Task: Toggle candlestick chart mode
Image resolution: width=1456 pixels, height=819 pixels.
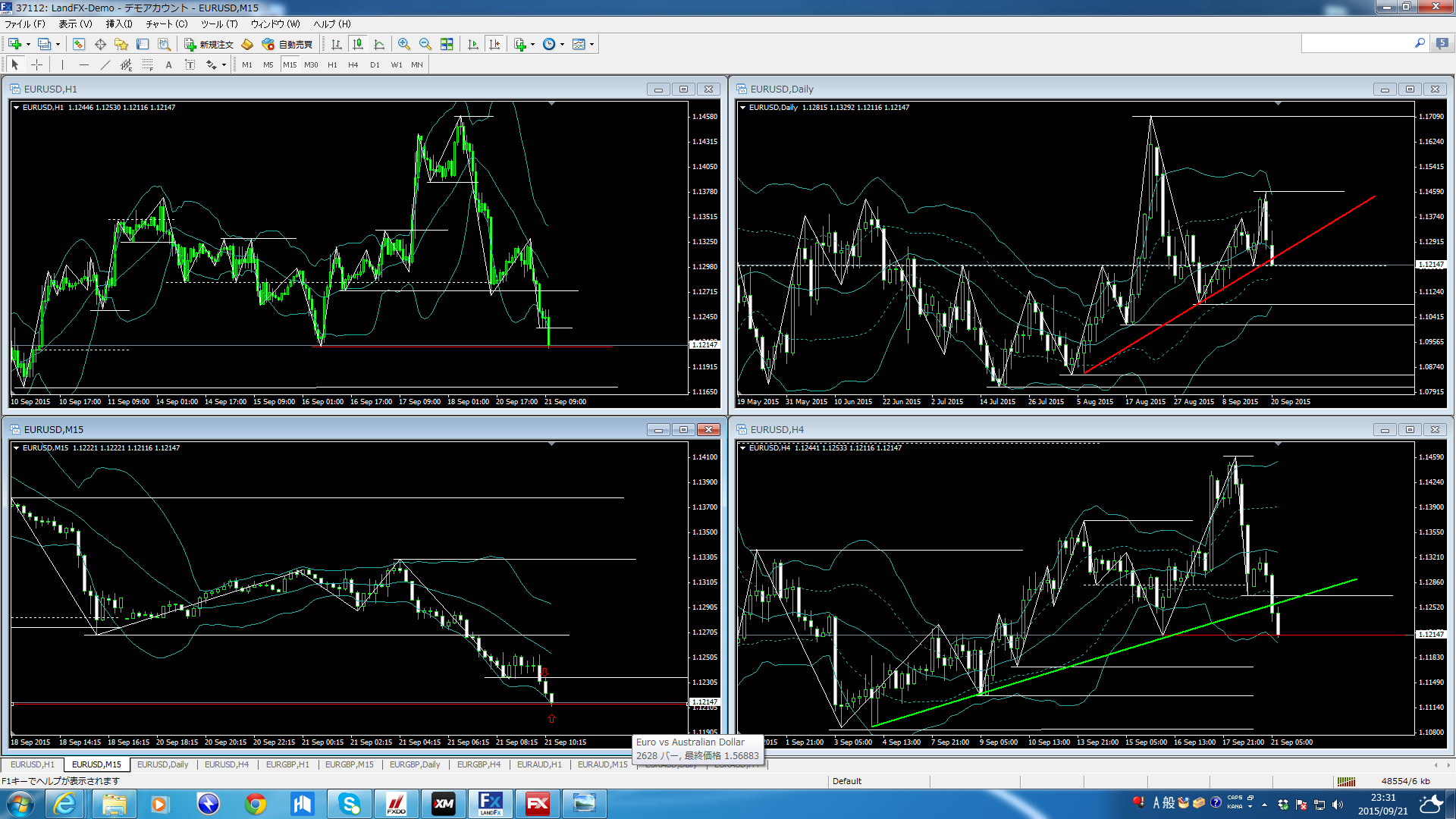Action: 358,44
